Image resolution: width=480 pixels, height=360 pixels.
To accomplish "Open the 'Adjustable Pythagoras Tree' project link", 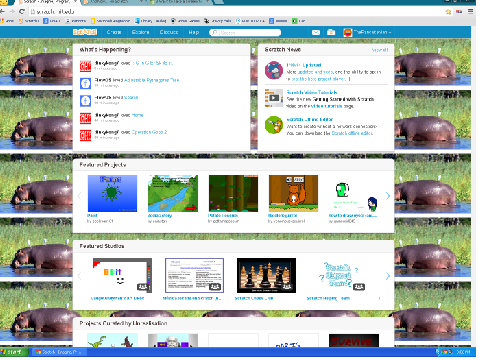I will pyautogui.click(x=152, y=80).
